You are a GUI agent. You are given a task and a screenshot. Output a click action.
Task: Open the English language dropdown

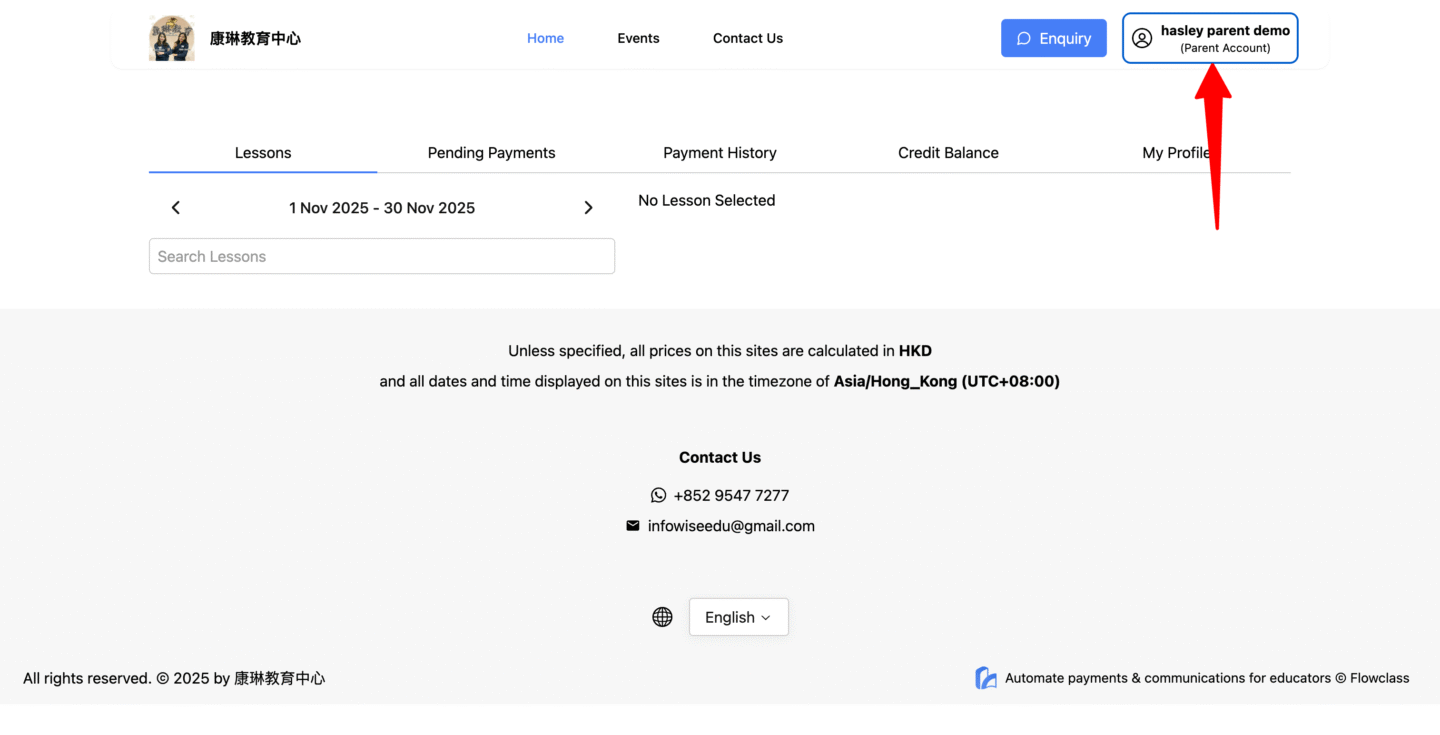tap(738, 617)
